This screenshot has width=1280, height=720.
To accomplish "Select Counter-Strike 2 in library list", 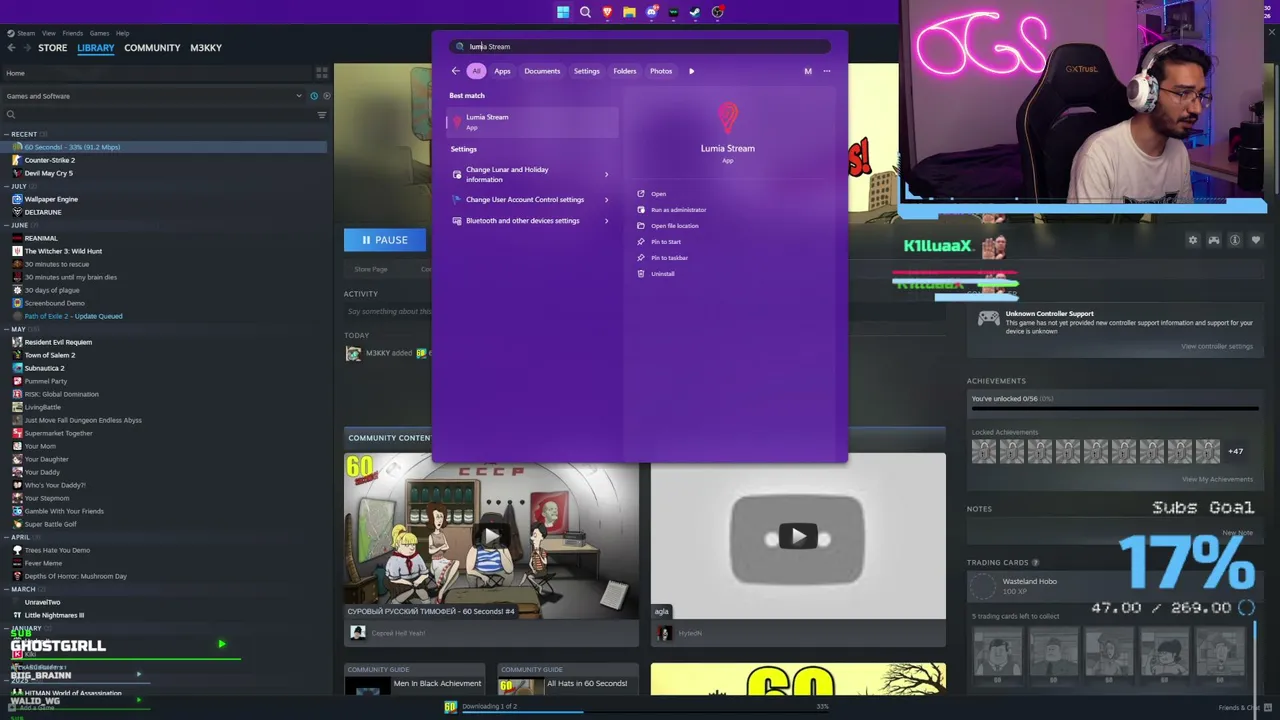I will pyautogui.click(x=49, y=160).
